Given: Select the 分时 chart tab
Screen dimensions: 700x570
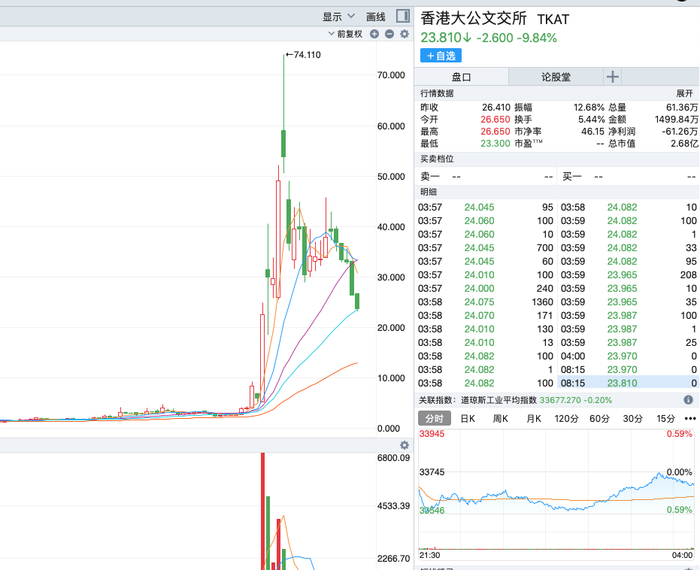Looking at the screenshot, I should coord(434,419).
